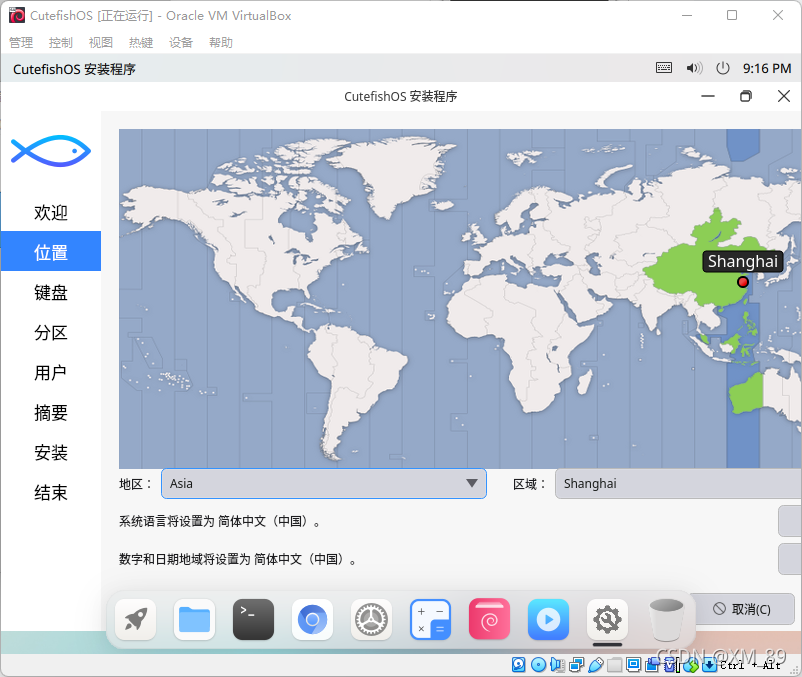Click VirtualBox optical disc status icon
The image size is (802, 677).
click(x=538, y=664)
